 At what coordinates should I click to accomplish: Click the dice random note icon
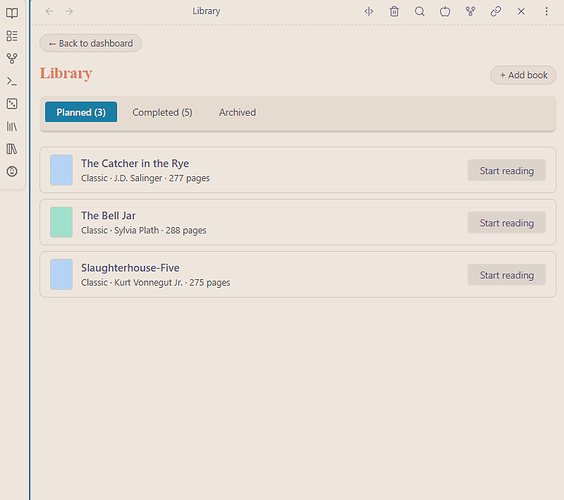[12, 104]
